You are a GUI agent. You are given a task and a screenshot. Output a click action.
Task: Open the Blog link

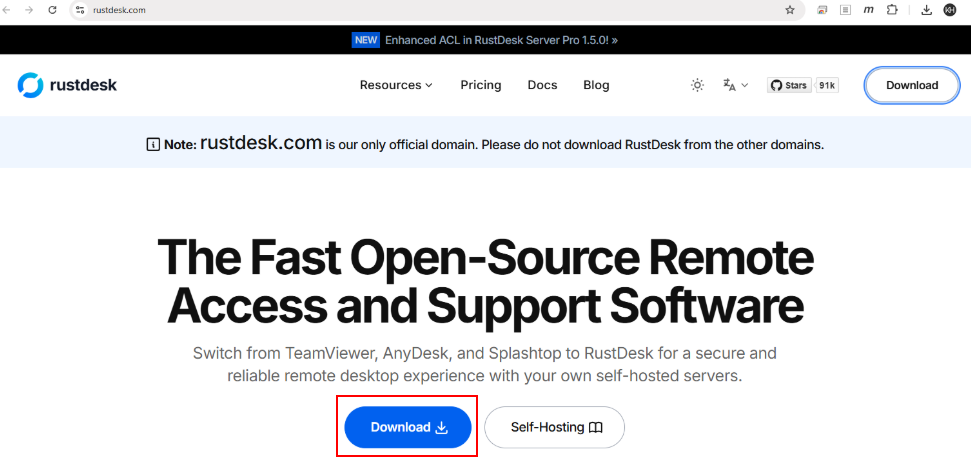596,85
